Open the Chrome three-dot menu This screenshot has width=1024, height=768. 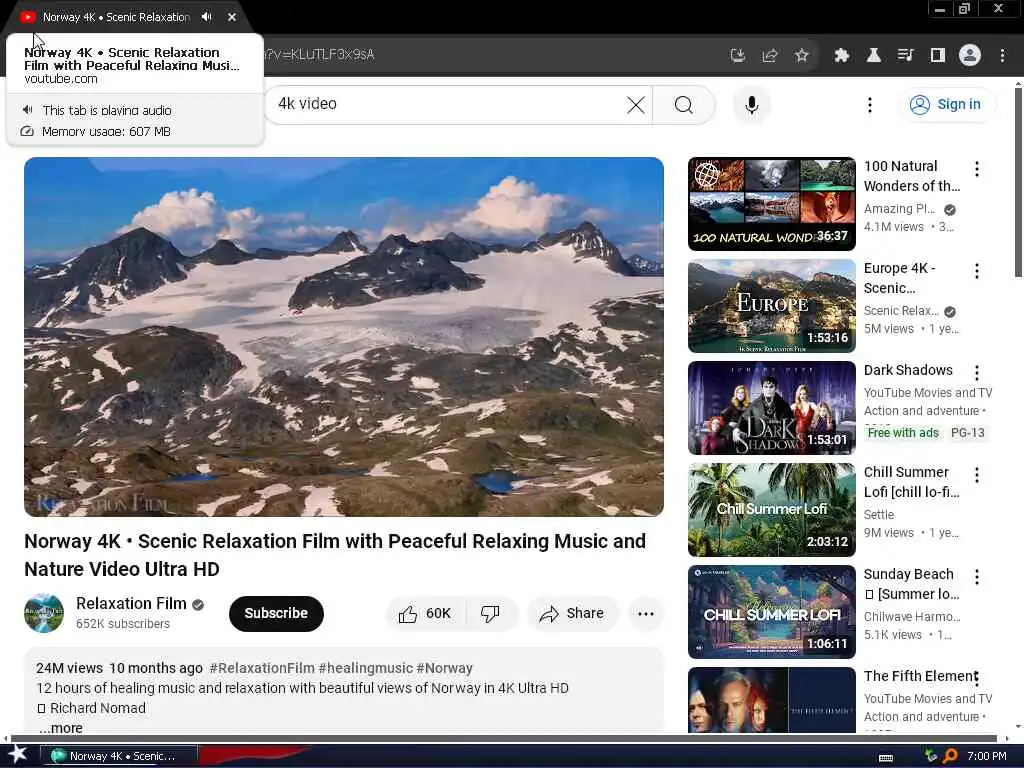(1002, 56)
